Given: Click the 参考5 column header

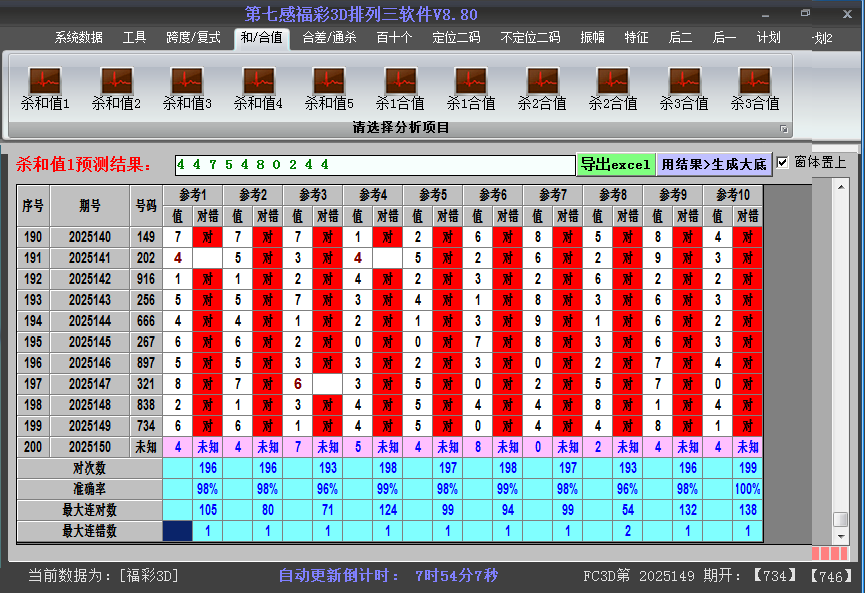Looking at the screenshot, I should (x=433, y=195).
